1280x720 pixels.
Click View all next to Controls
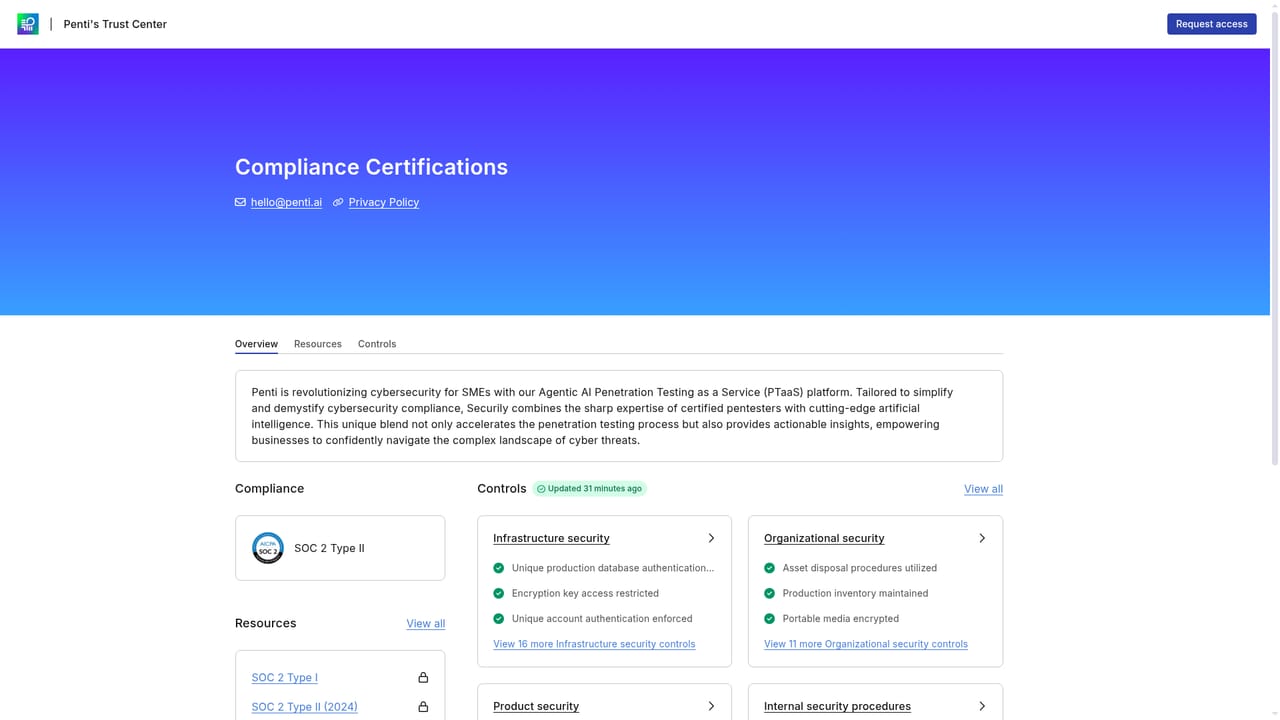point(983,489)
